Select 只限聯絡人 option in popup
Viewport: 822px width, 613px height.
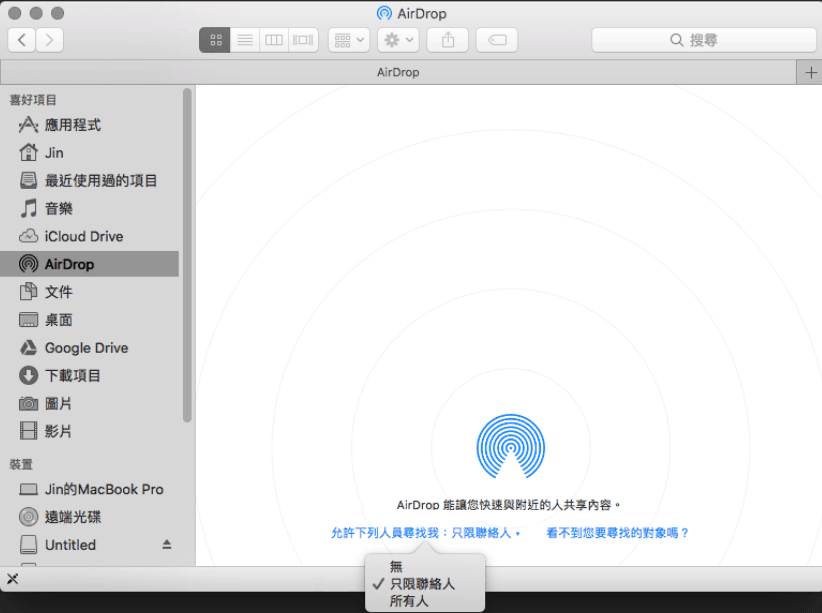[422, 583]
